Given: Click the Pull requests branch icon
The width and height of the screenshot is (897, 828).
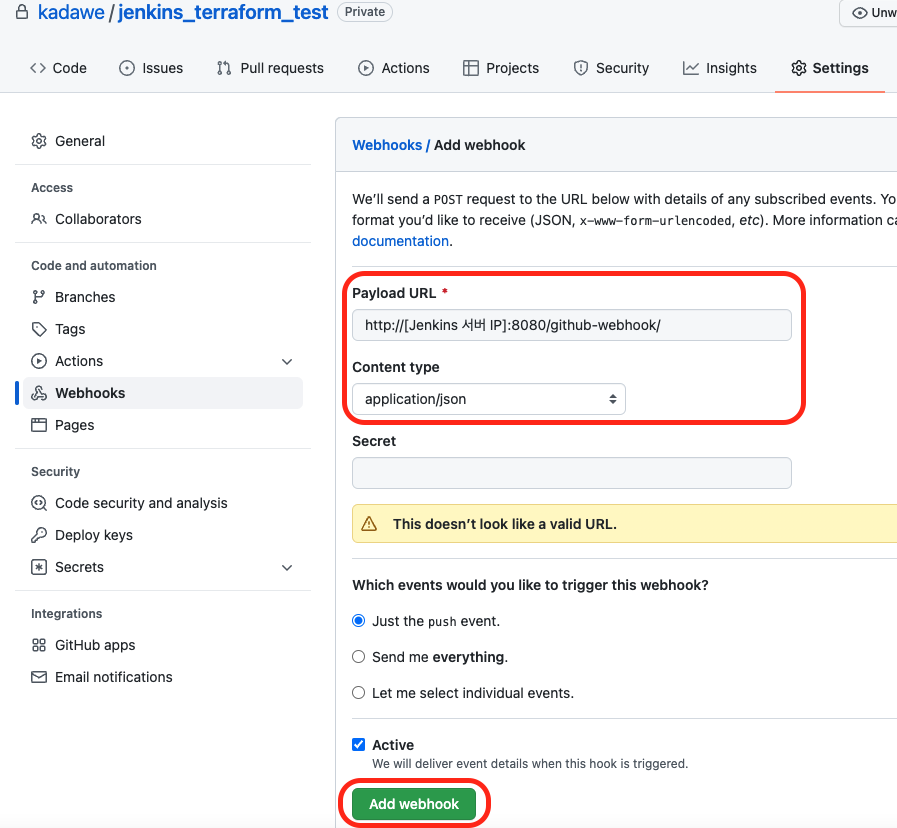Looking at the screenshot, I should (224, 68).
